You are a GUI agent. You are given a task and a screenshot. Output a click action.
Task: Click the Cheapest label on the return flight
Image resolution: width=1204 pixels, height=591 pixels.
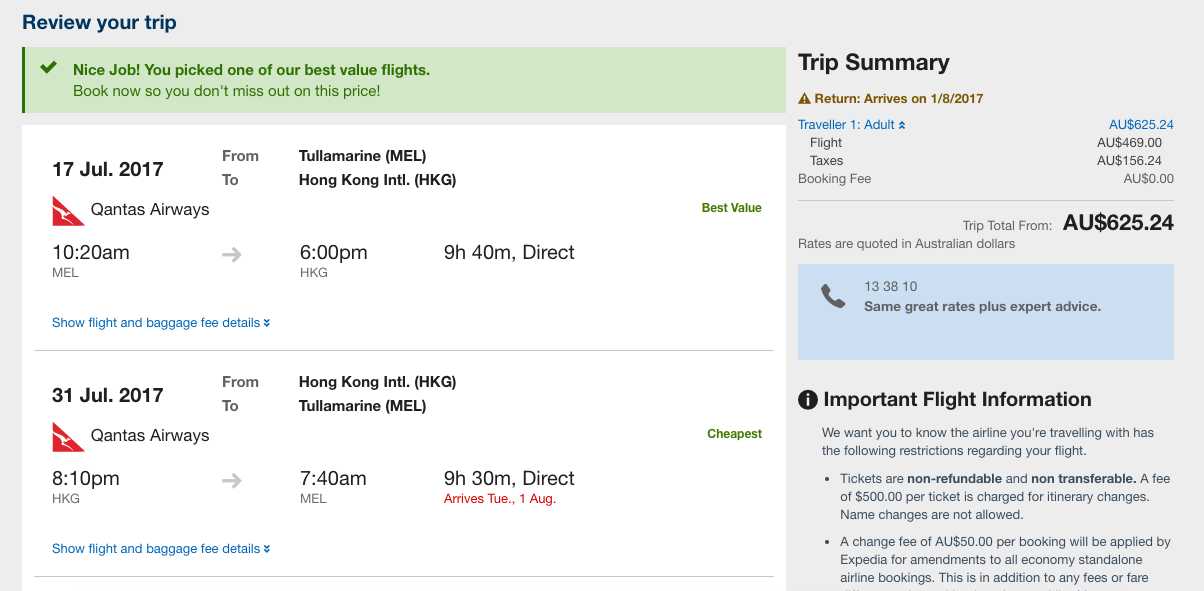(735, 434)
